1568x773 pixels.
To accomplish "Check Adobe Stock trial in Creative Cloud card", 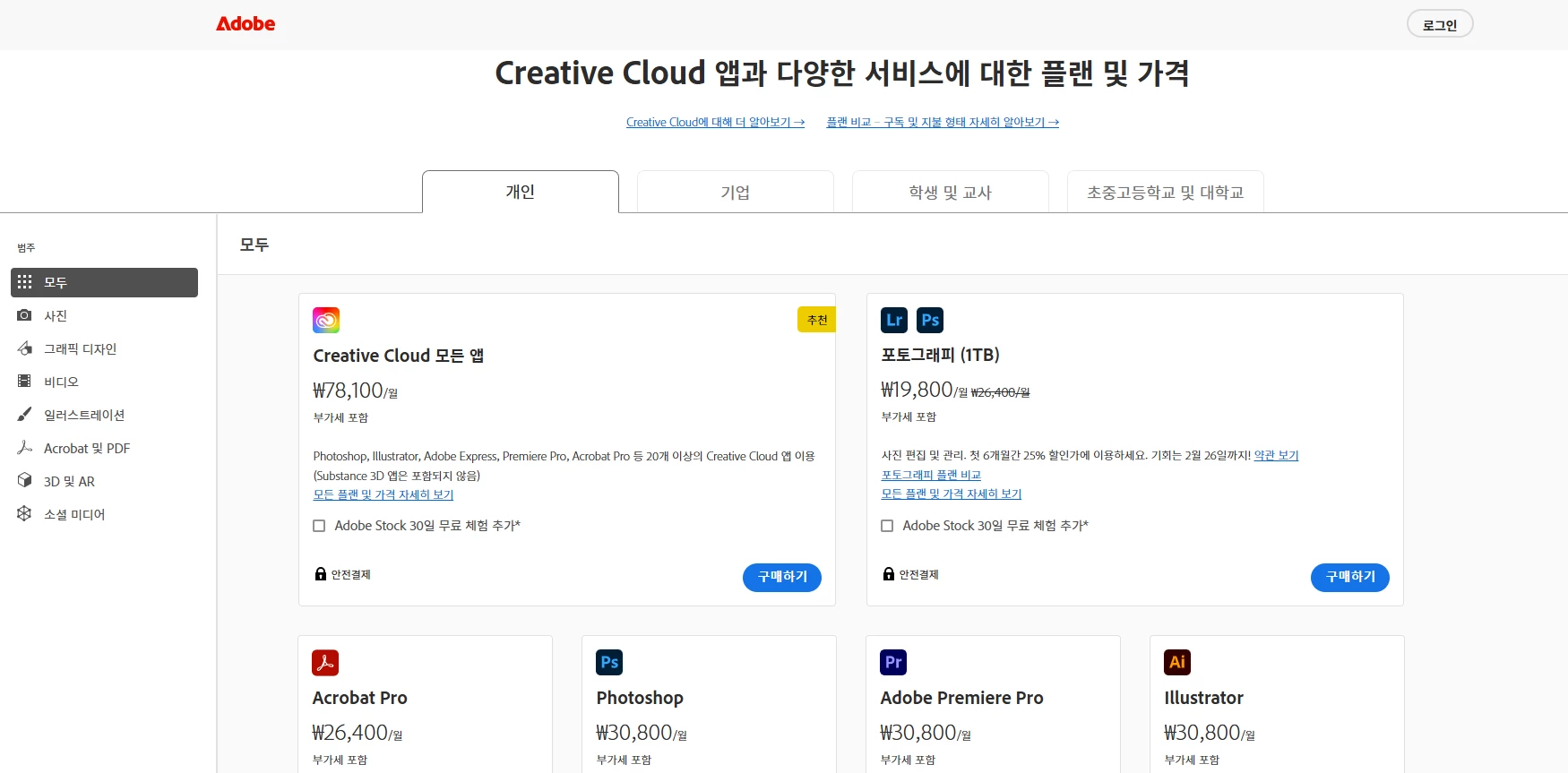I will click(x=319, y=526).
